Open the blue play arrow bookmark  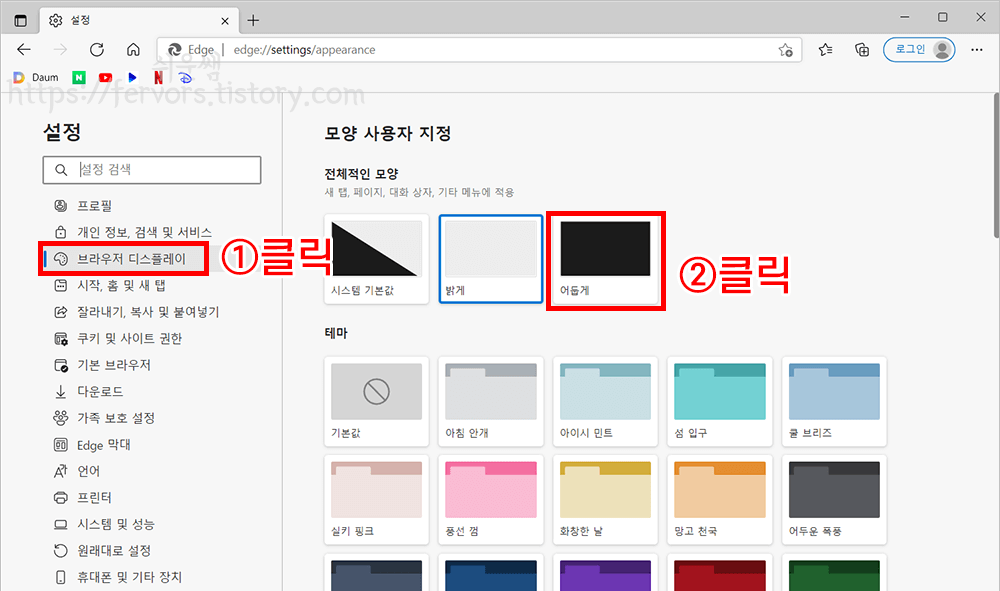point(132,78)
